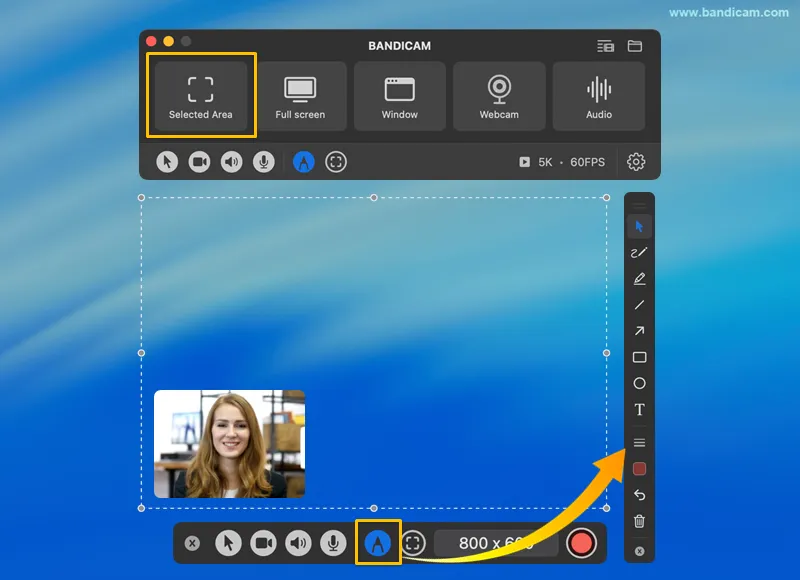This screenshot has width=800, height=580.
Task: Close the drawing toolbar
Action: (639, 551)
